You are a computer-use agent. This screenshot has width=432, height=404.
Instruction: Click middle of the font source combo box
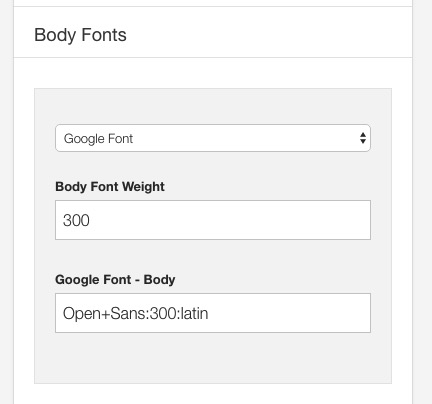click(x=213, y=138)
